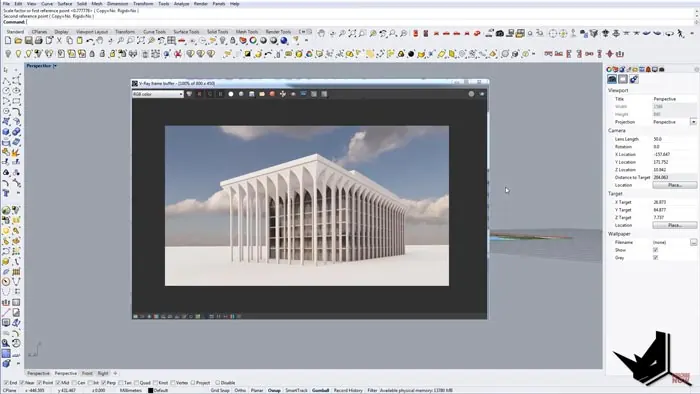The height and width of the screenshot is (394, 700).
Task: Click the rendered building image in frame buffer
Action: click(x=307, y=206)
